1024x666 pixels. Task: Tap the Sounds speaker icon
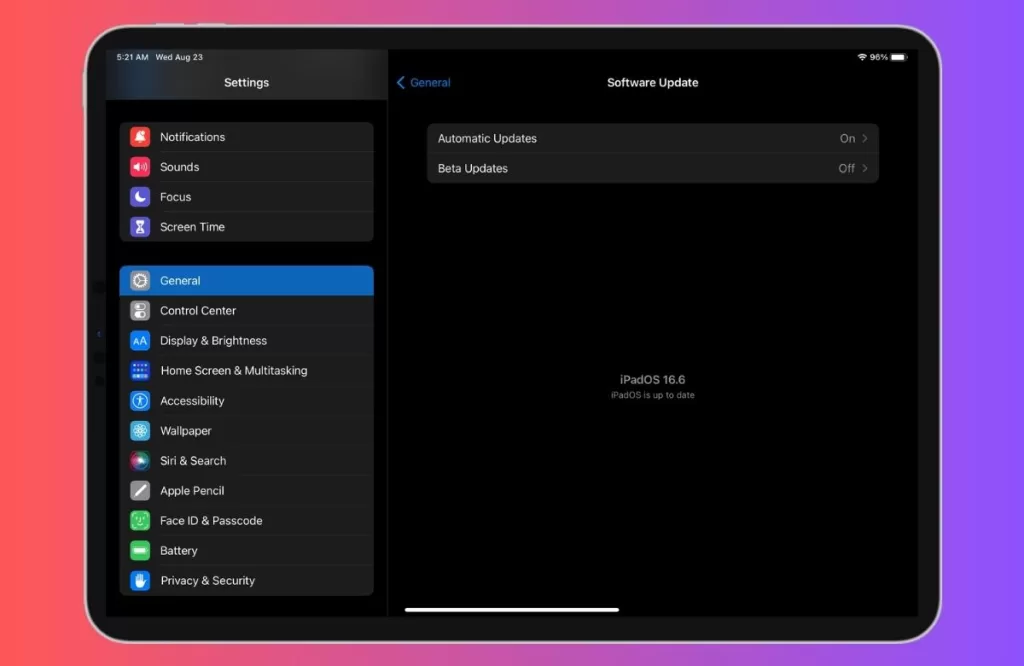[x=140, y=167]
